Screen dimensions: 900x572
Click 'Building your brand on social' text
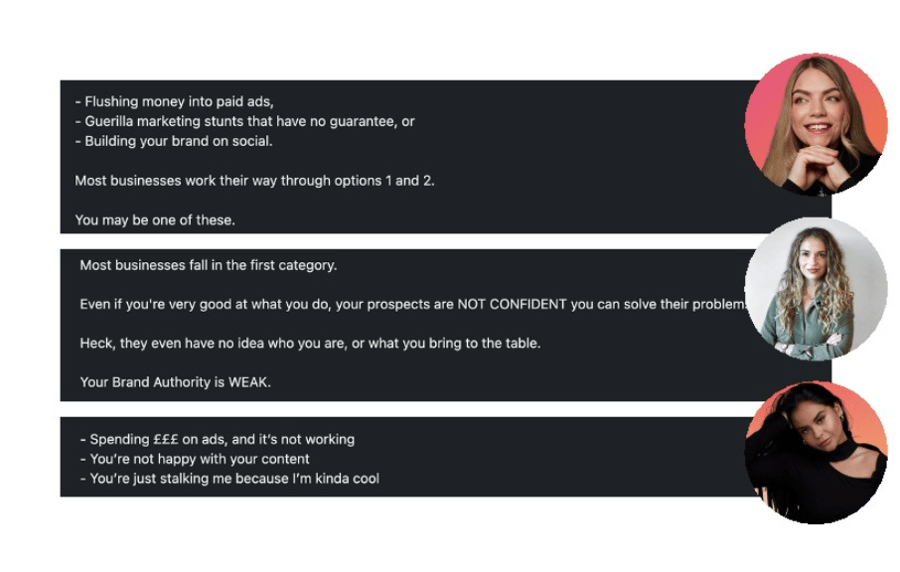tap(173, 141)
